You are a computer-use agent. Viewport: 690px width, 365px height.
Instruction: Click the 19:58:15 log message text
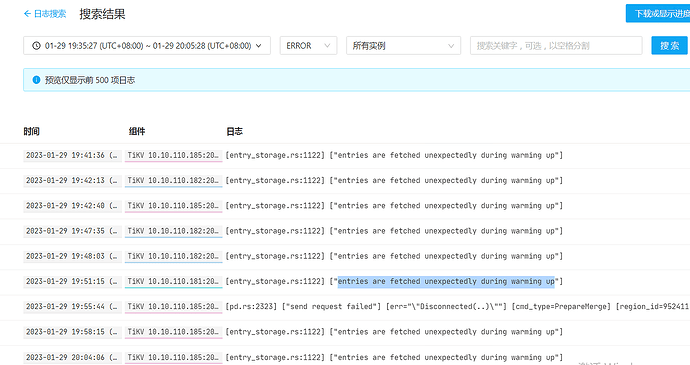click(x=394, y=332)
